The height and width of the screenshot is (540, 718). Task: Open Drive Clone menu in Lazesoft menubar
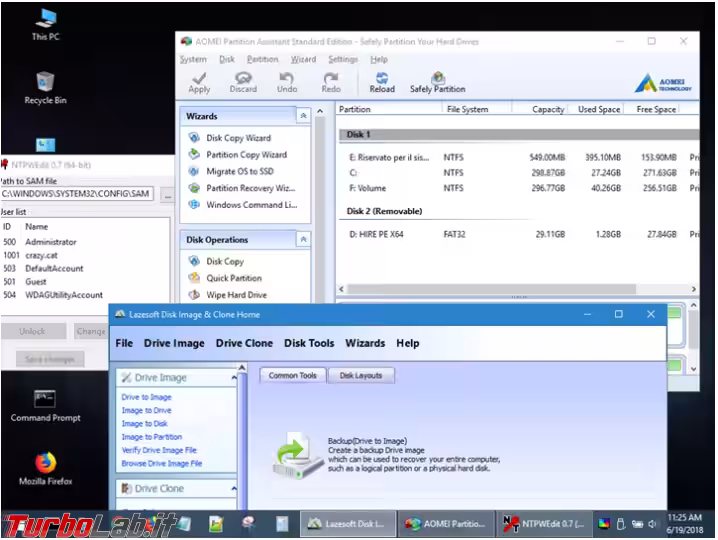pos(244,344)
